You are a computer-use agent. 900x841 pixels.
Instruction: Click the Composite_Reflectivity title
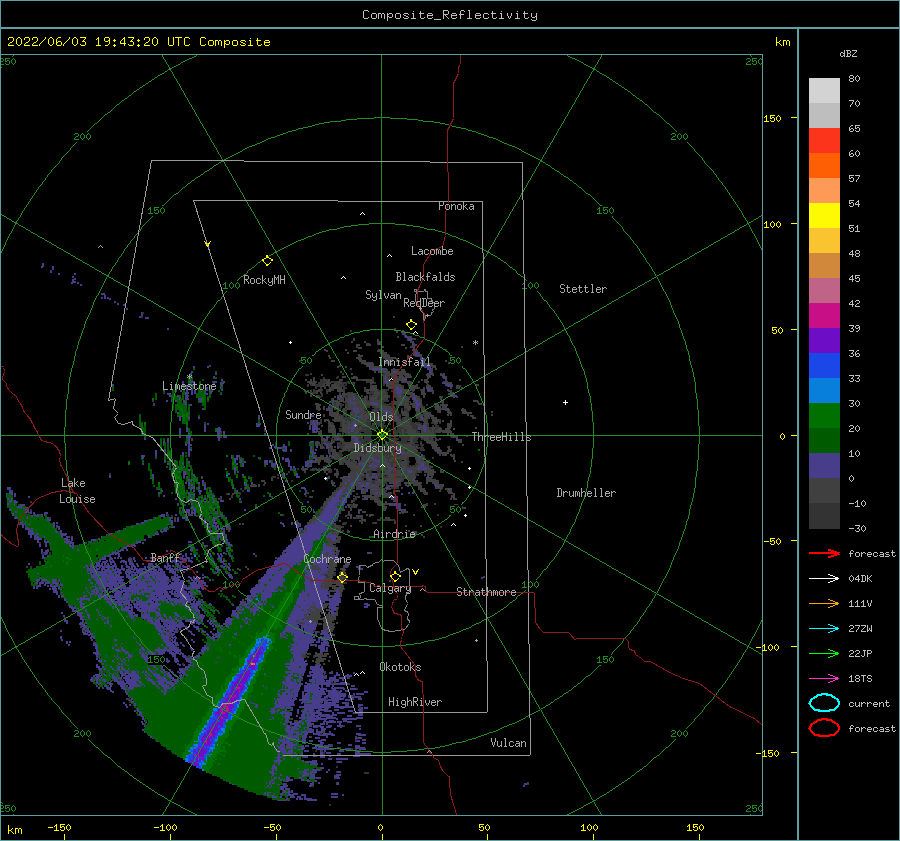(450, 15)
